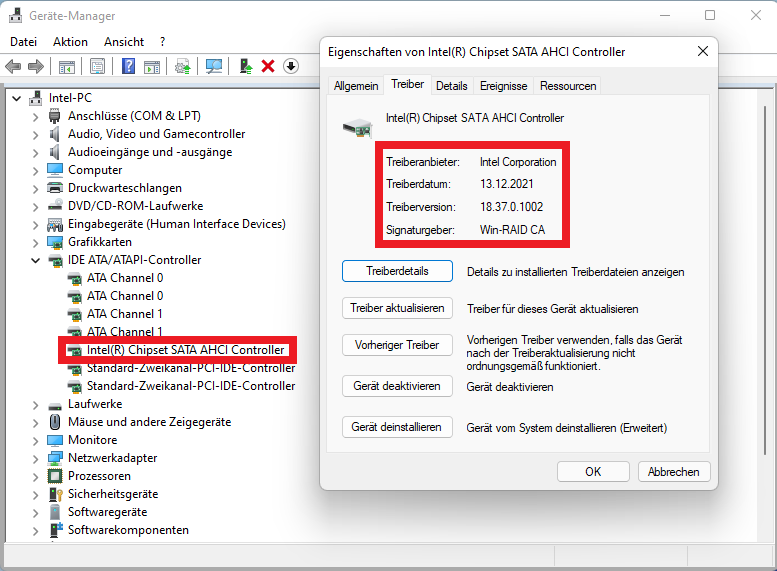Click the Sicherheitsgeräte key icon
Viewport: 777px width, 571px height.
pos(55,494)
